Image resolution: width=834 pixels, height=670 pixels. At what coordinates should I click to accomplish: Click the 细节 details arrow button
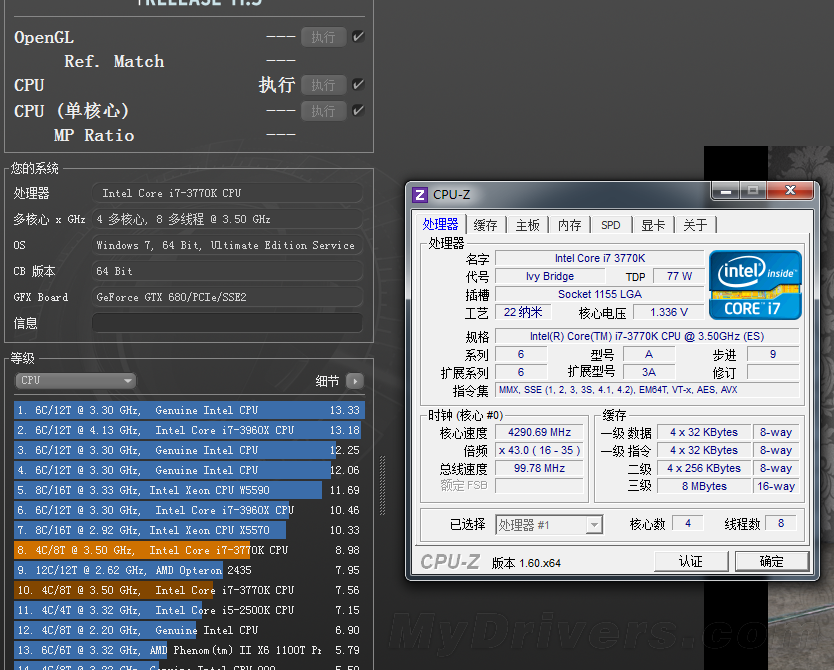tap(355, 381)
